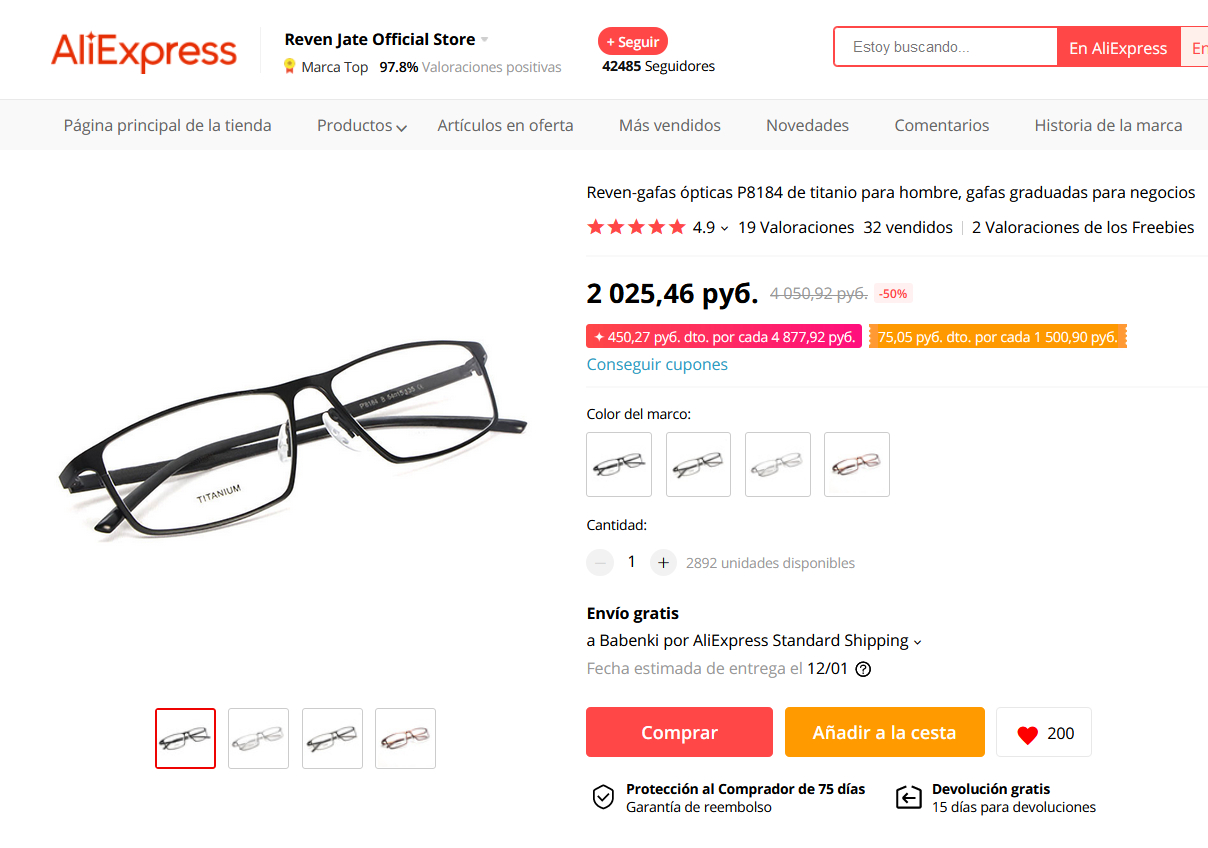Image resolution: width=1208 pixels, height=848 pixels.
Task: Click the delivery date help question icon
Action: pos(863,669)
